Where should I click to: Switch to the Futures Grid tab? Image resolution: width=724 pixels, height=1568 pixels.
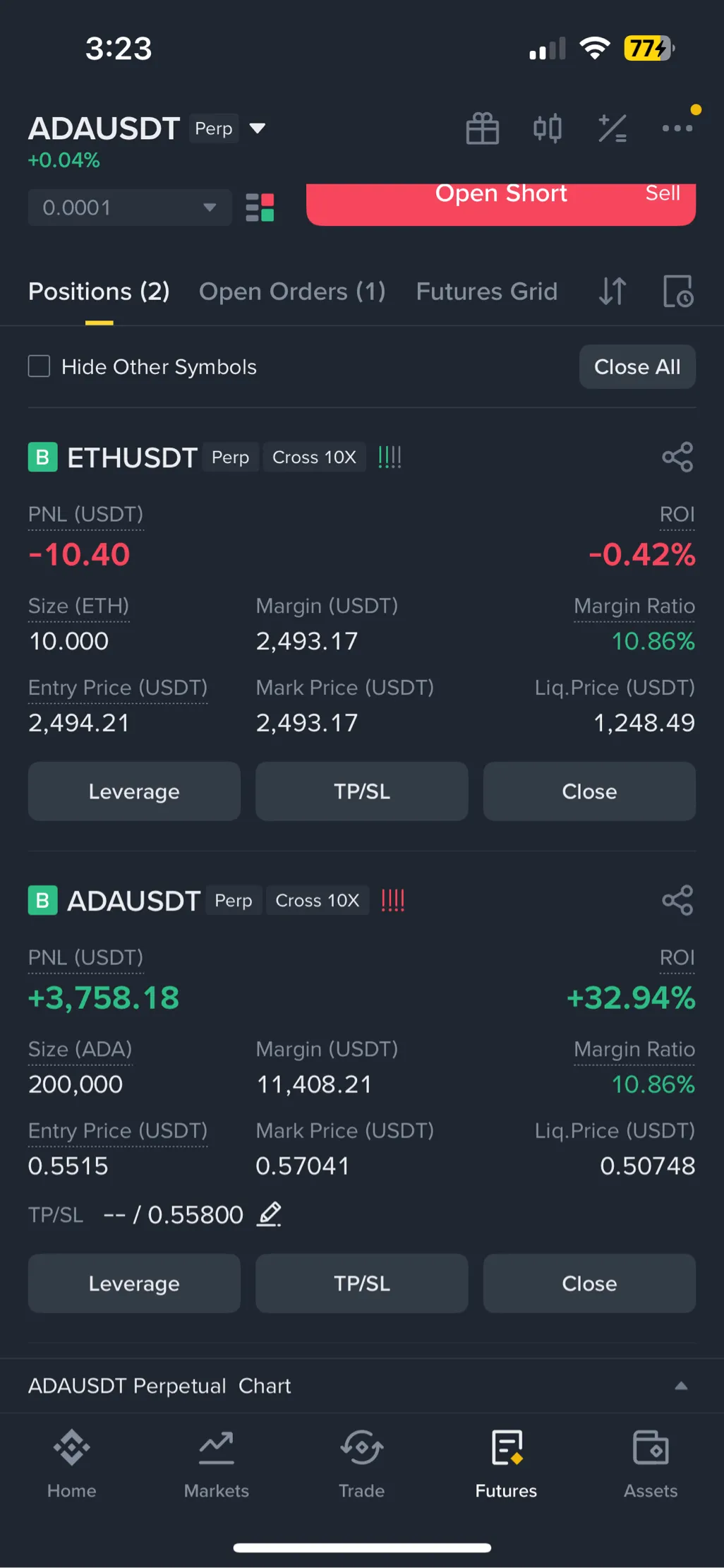487,292
